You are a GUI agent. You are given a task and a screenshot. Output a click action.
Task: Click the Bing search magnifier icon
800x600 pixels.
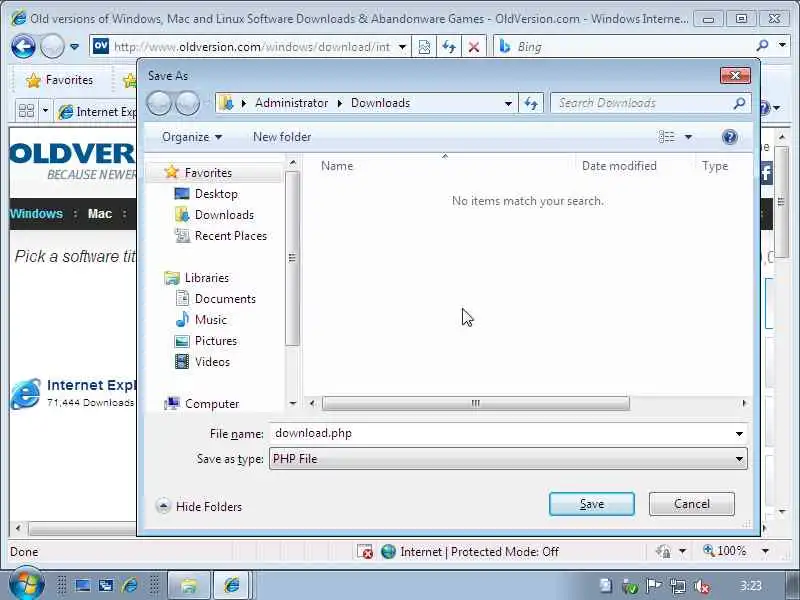click(x=762, y=46)
